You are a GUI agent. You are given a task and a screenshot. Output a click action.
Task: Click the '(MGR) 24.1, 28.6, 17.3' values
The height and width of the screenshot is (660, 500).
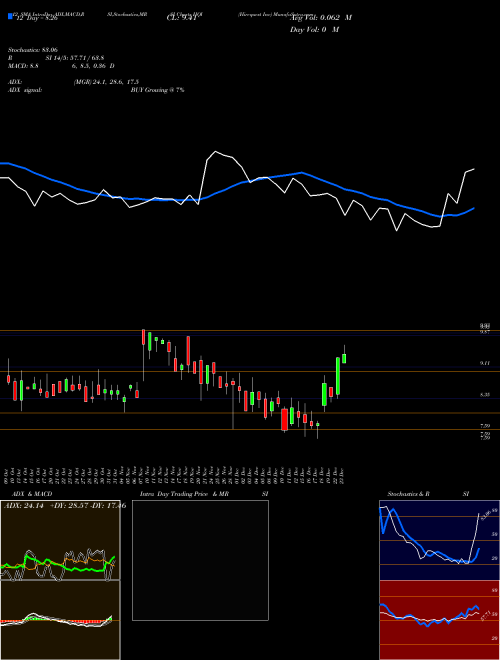[x=106, y=82]
